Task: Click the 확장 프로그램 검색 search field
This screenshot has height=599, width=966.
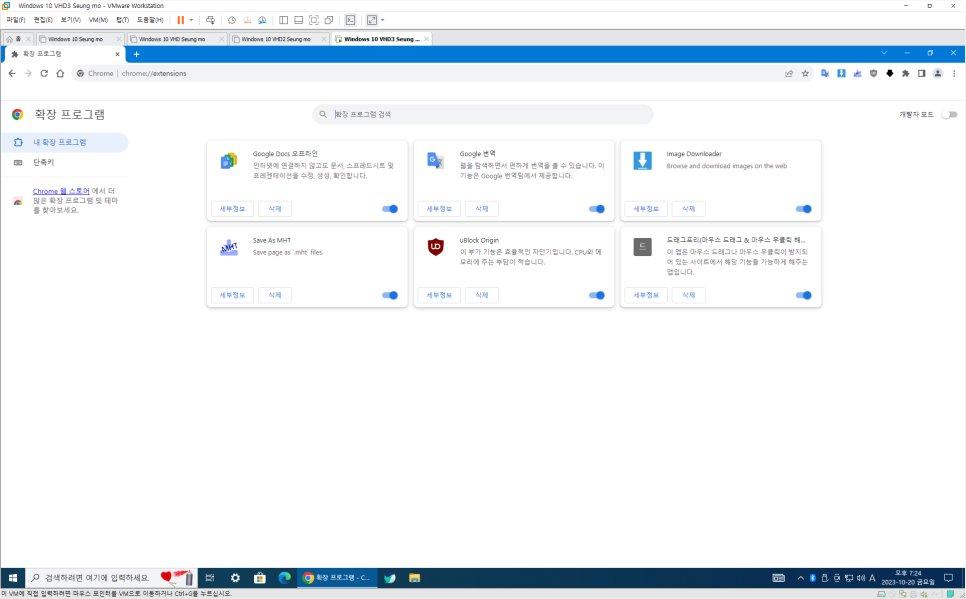Action: tap(482, 115)
